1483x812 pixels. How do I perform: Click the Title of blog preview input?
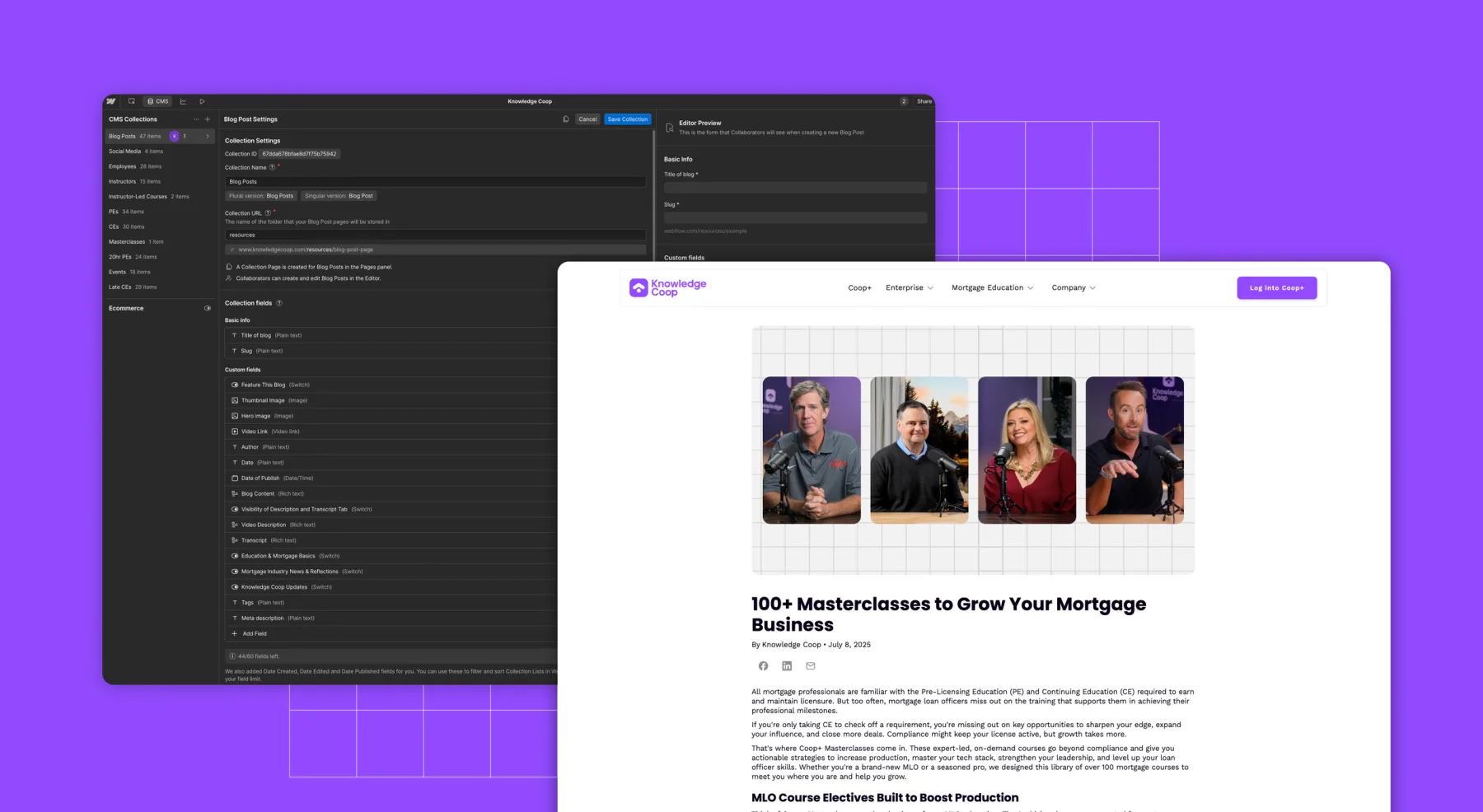point(796,188)
